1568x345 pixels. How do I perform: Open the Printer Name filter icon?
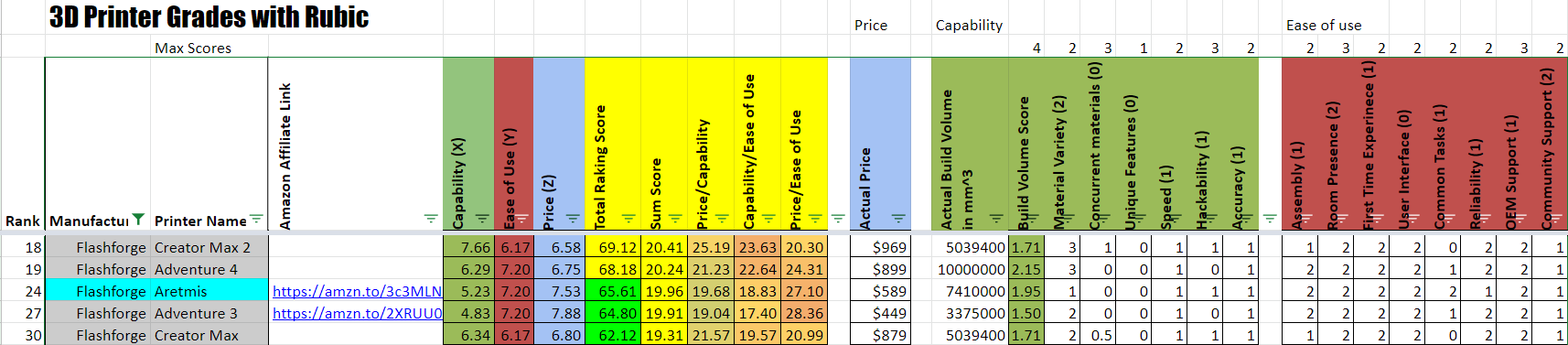[256, 220]
